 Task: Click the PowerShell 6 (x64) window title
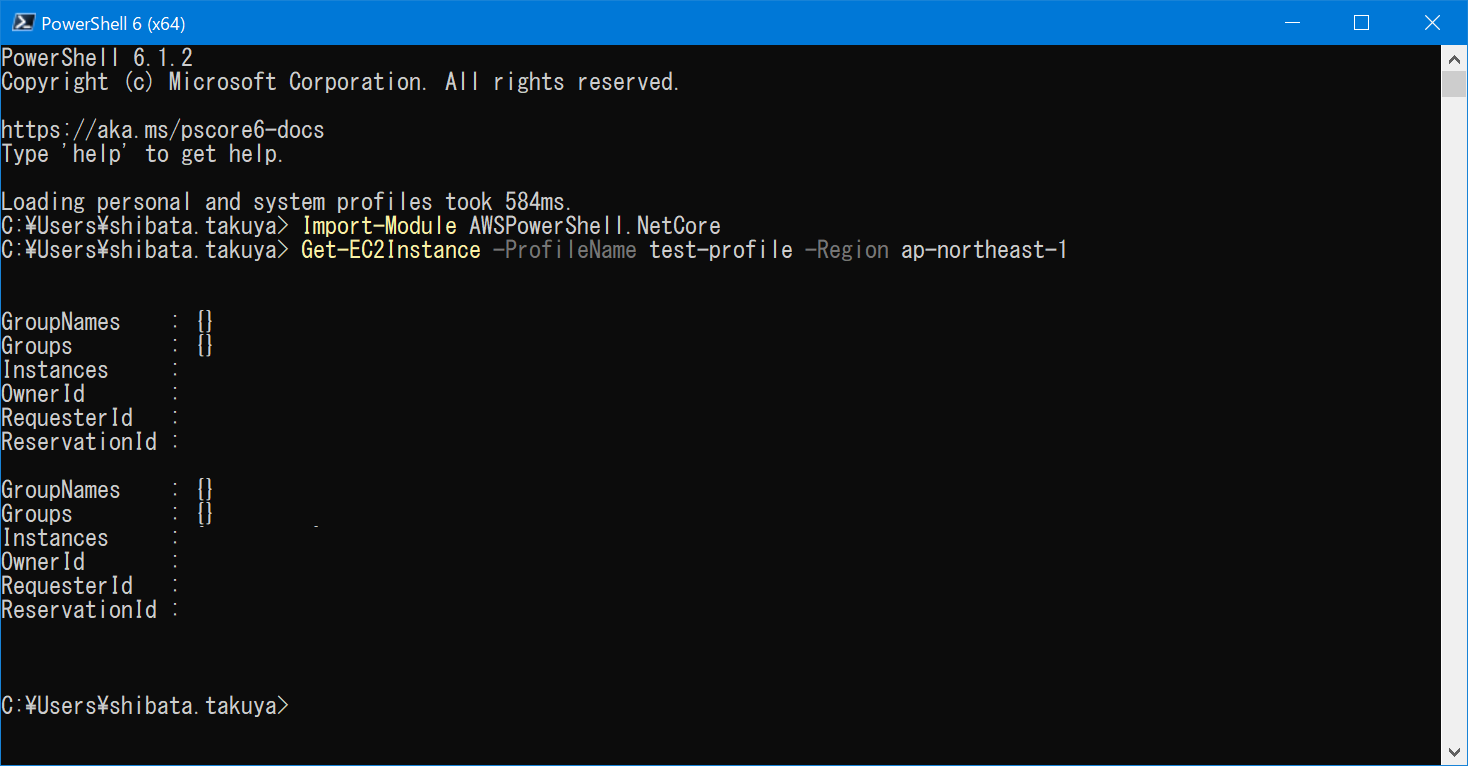point(113,22)
